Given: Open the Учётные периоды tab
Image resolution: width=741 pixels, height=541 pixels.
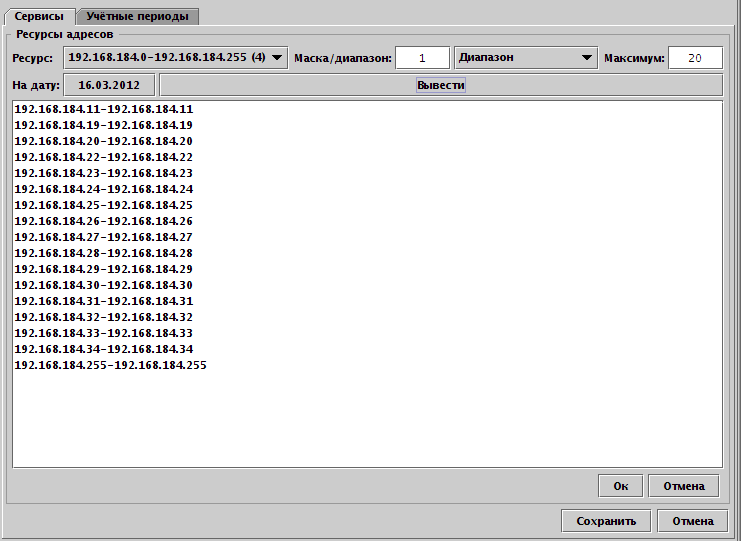Looking at the screenshot, I should pos(137,16).
